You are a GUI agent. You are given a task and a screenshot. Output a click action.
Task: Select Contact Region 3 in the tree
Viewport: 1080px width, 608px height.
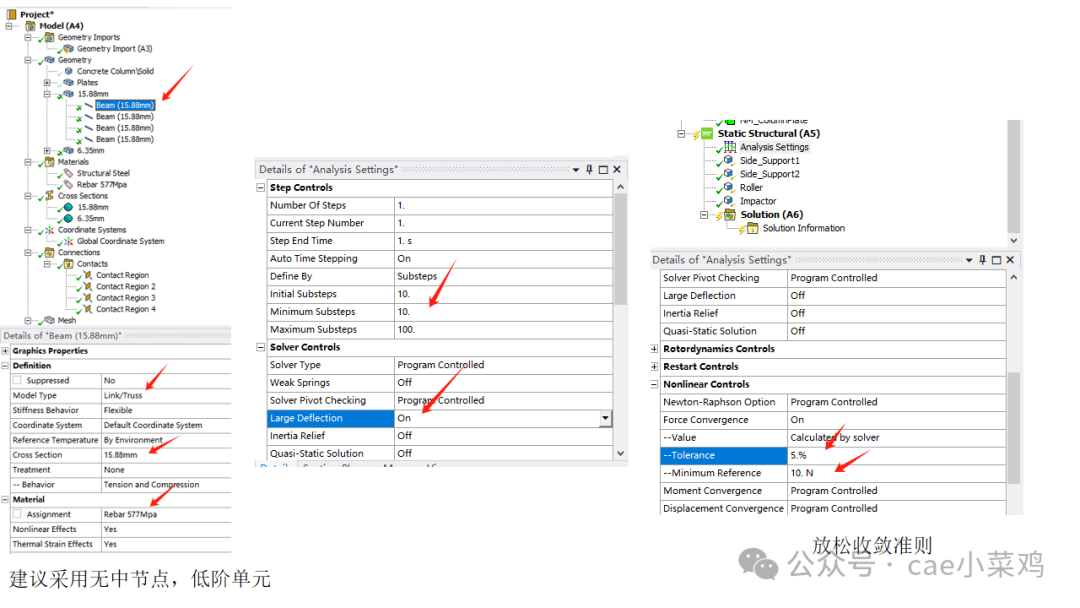point(126,297)
